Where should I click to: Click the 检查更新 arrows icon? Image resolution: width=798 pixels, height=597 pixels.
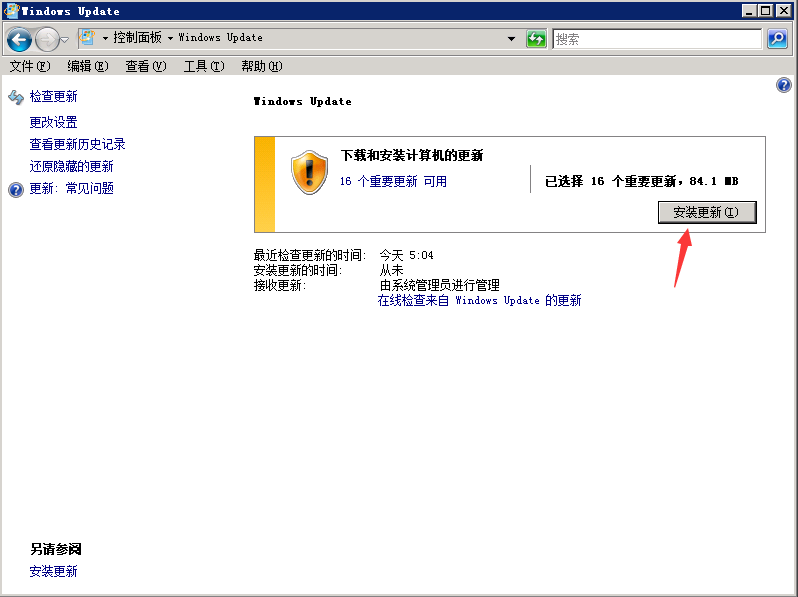(16, 97)
